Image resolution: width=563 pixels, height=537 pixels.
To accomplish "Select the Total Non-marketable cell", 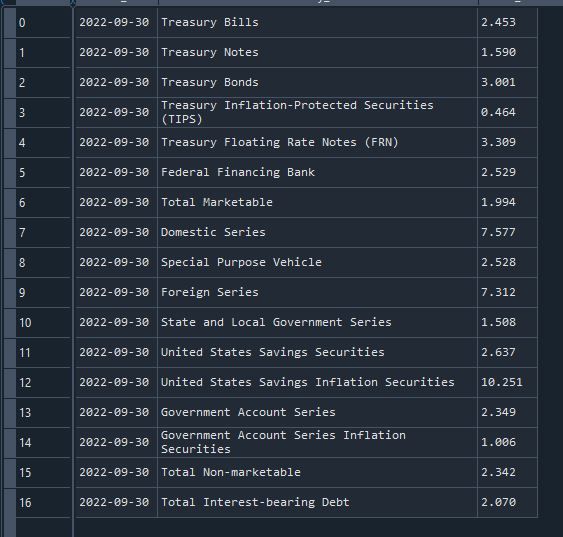I will pyautogui.click(x=317, y=472).
